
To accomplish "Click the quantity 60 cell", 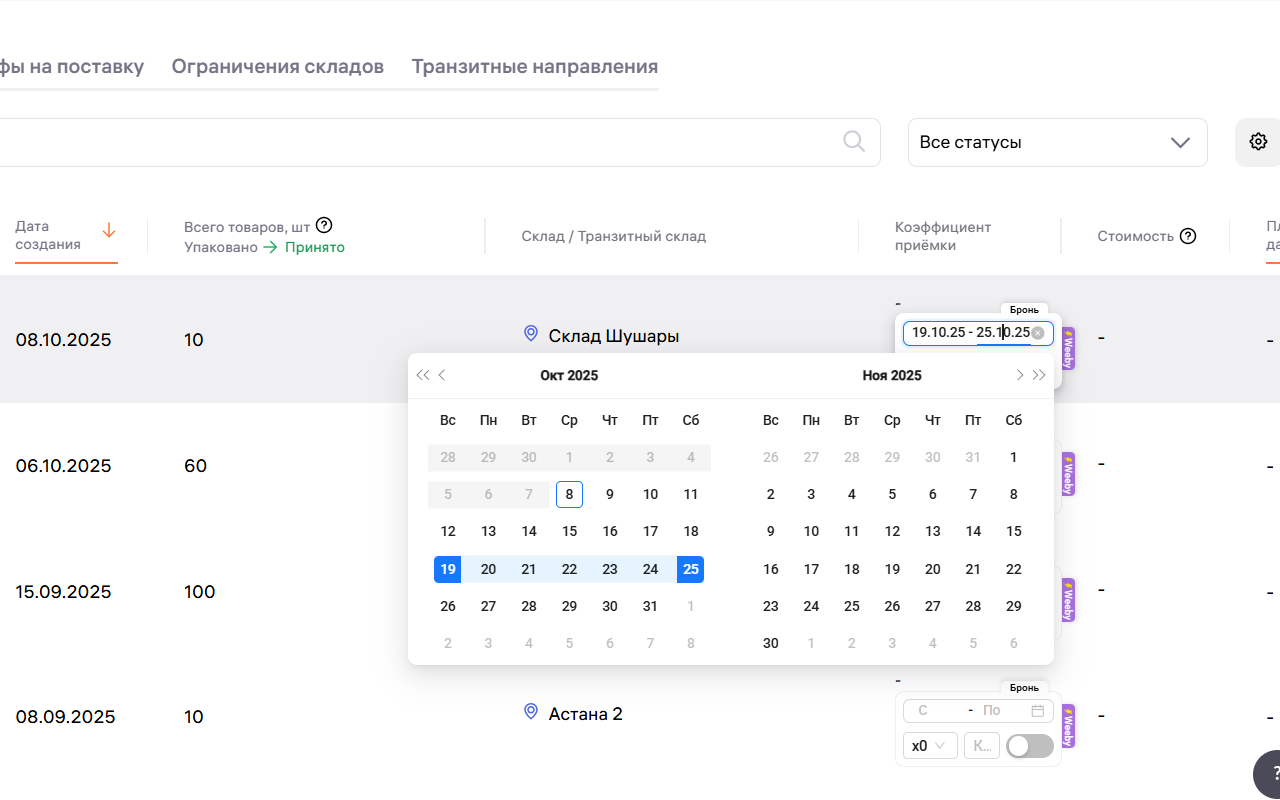I will pyautogui.click(x=195, y=466).
